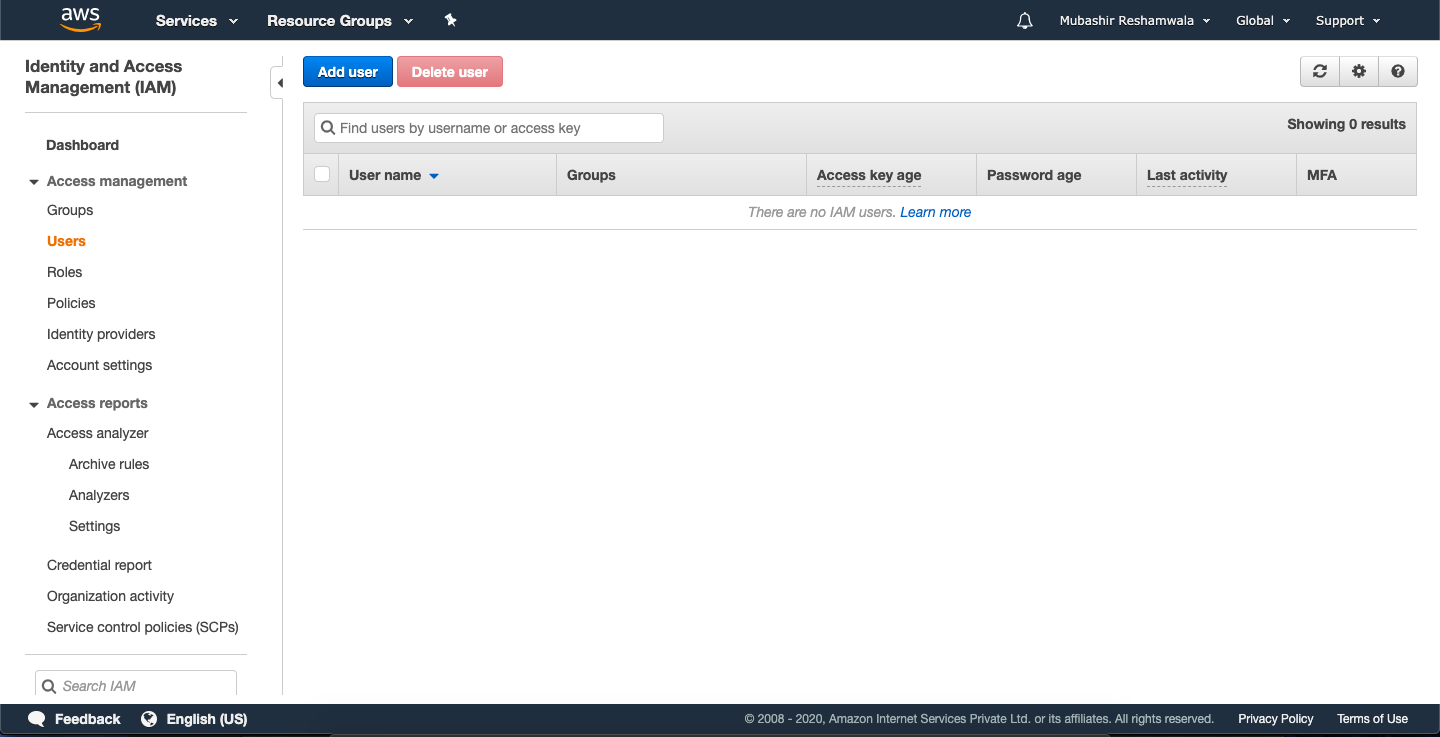The width and height of the screenshot is (1440, 737).
Task: Click the Feedback button
Action: (74, 719)
